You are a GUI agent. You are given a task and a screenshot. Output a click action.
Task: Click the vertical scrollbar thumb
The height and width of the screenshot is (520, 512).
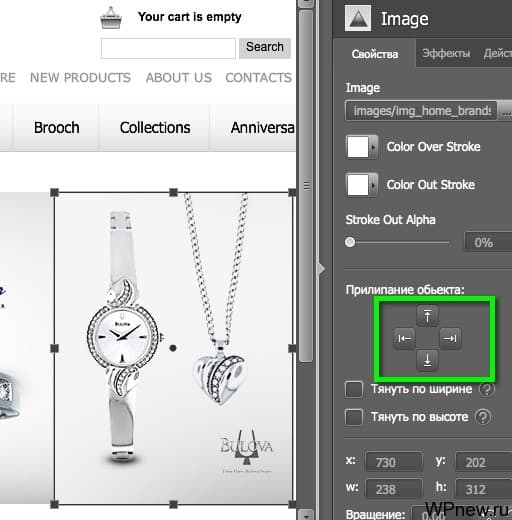coord(306,186)
